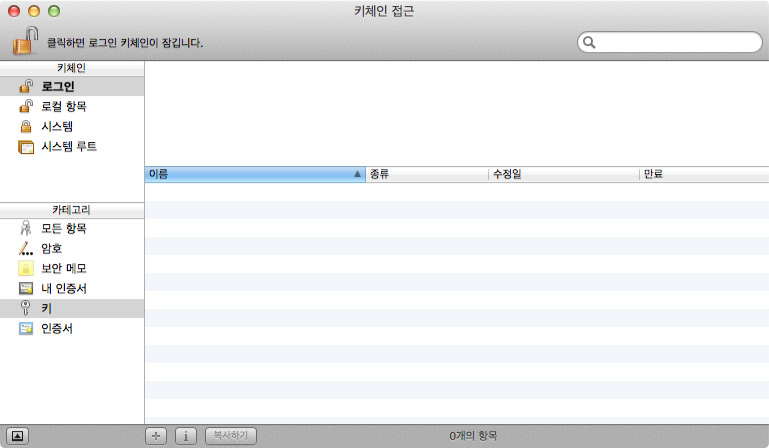Show 모든 항목 category
This screenshot has height=448, width=769.
pos(72,228)
